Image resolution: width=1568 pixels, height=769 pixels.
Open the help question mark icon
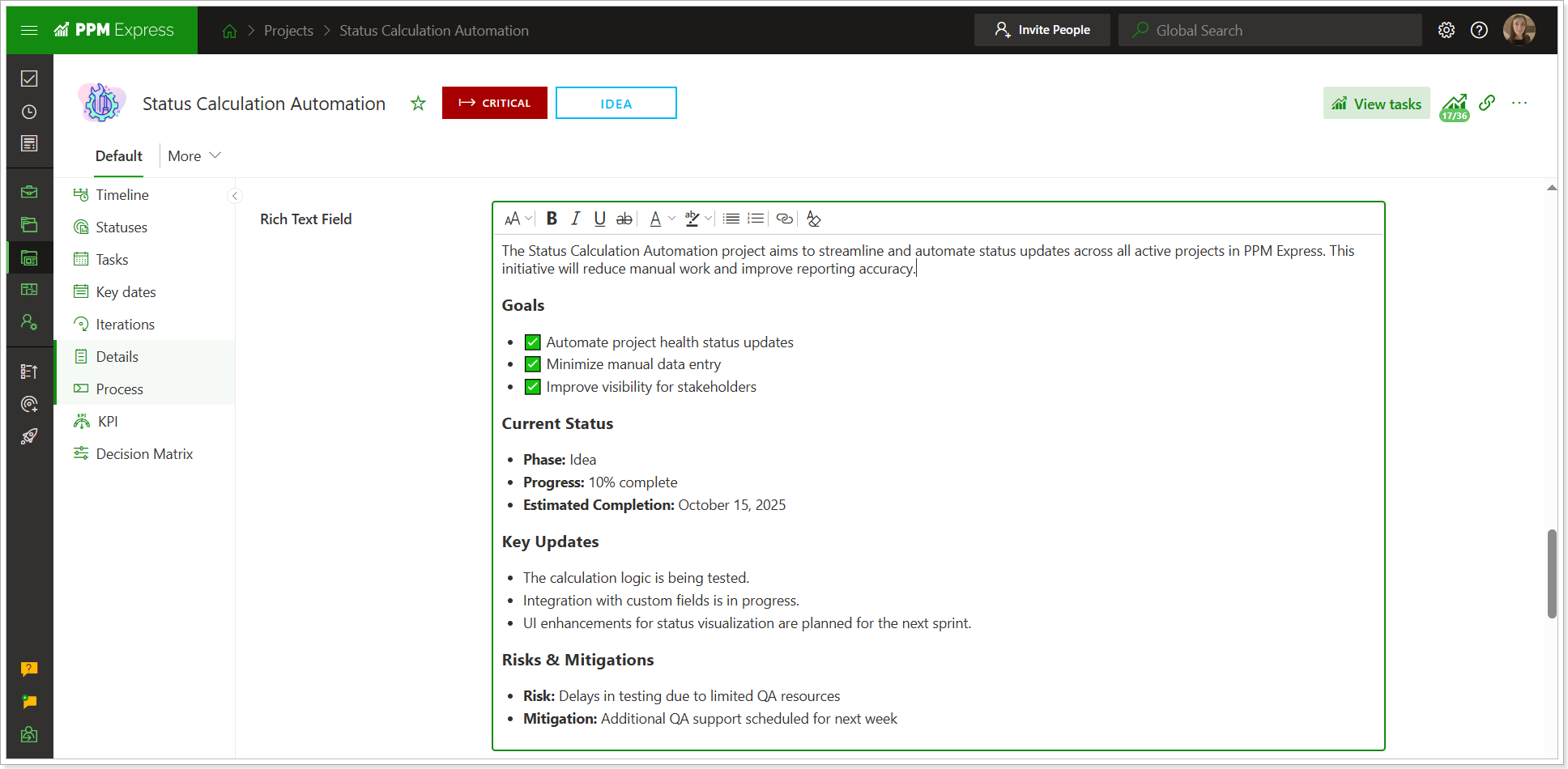[1479, 30]
